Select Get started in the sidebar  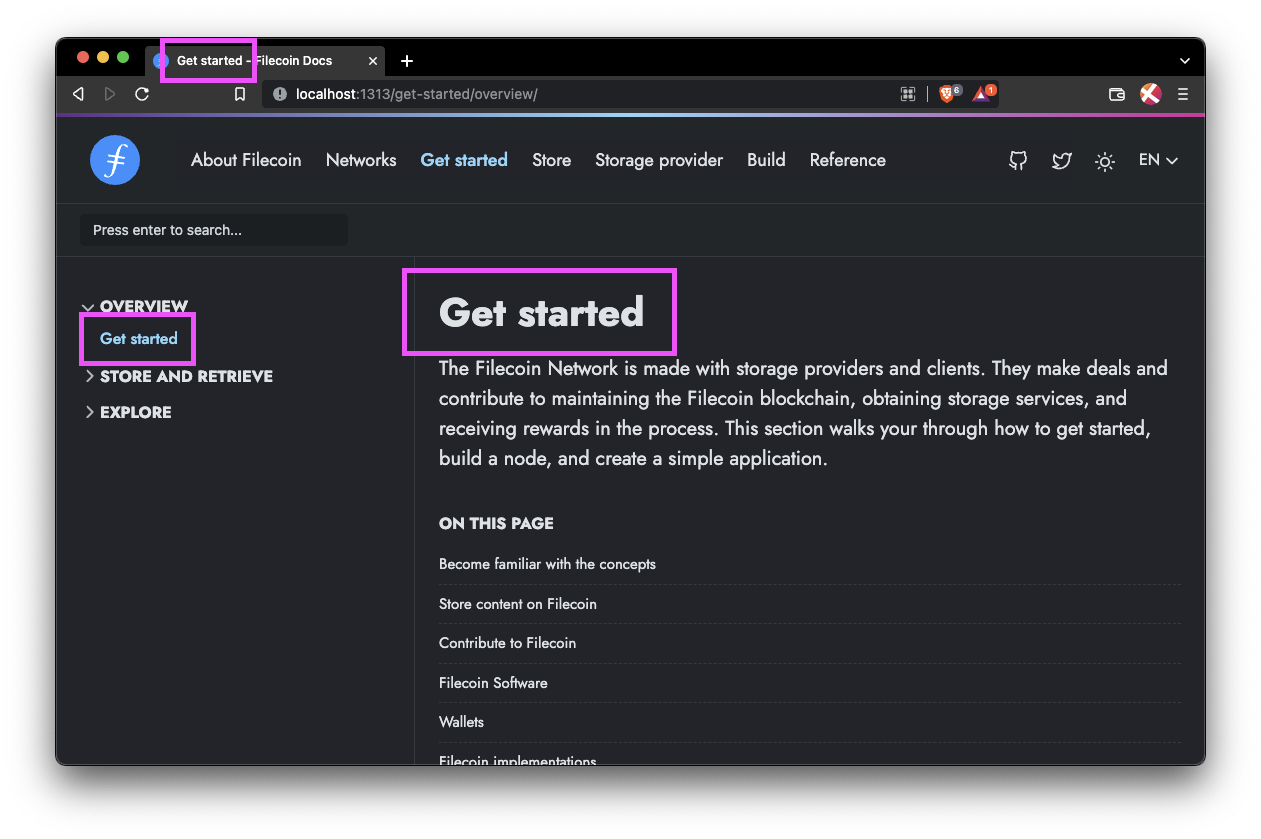tap(139, 338)
